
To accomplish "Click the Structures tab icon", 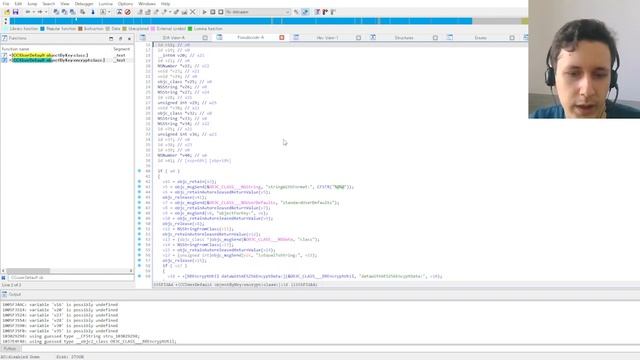I will (373, 38).
